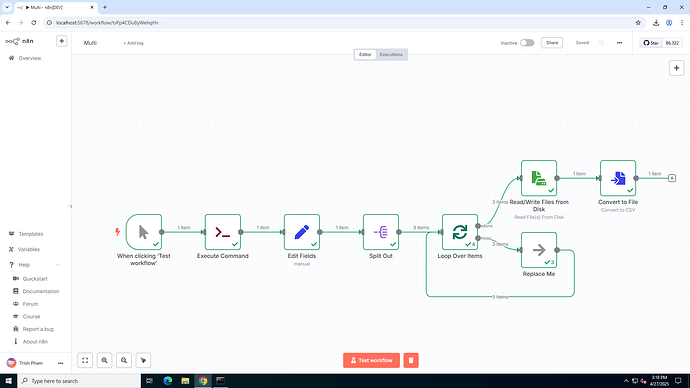Screen dimensions: 690x388
Task: Run the Test workflow button
Action: 371,360
